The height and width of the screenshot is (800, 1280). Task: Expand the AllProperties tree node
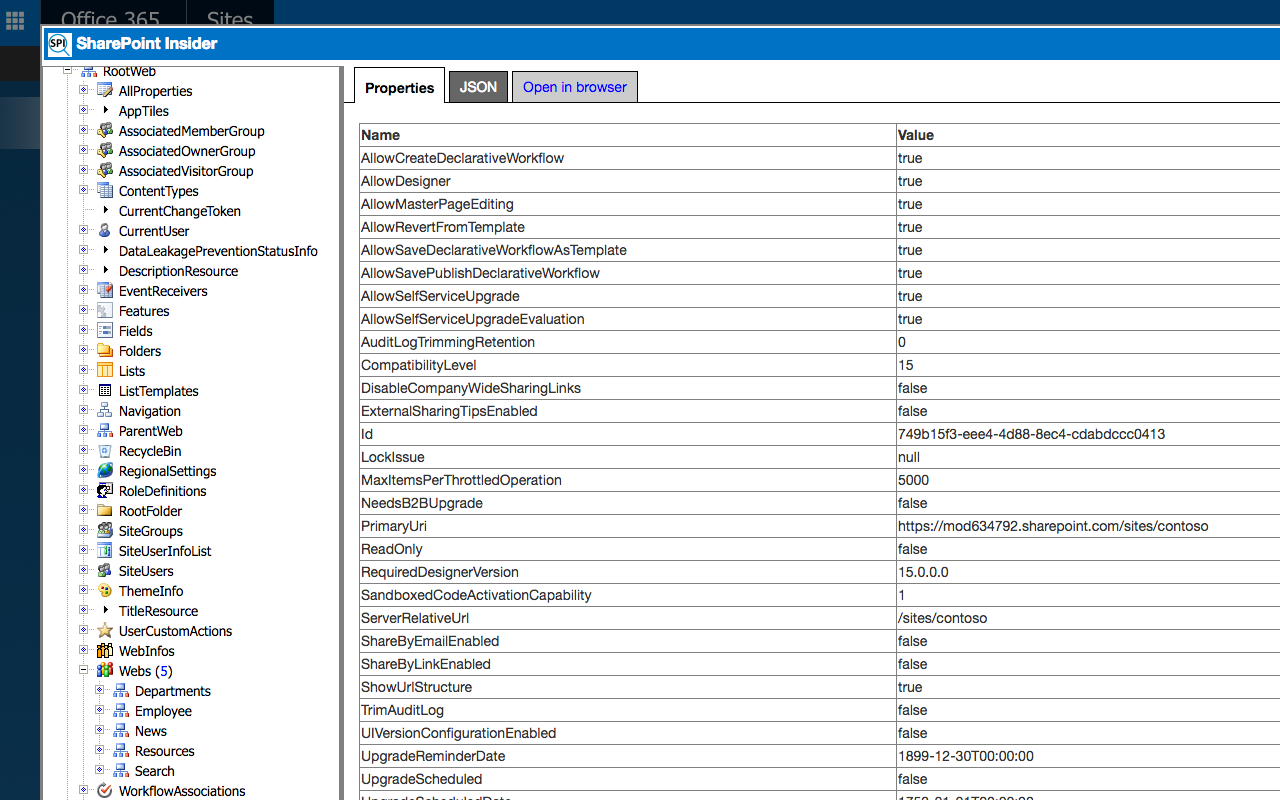(84, 91)
